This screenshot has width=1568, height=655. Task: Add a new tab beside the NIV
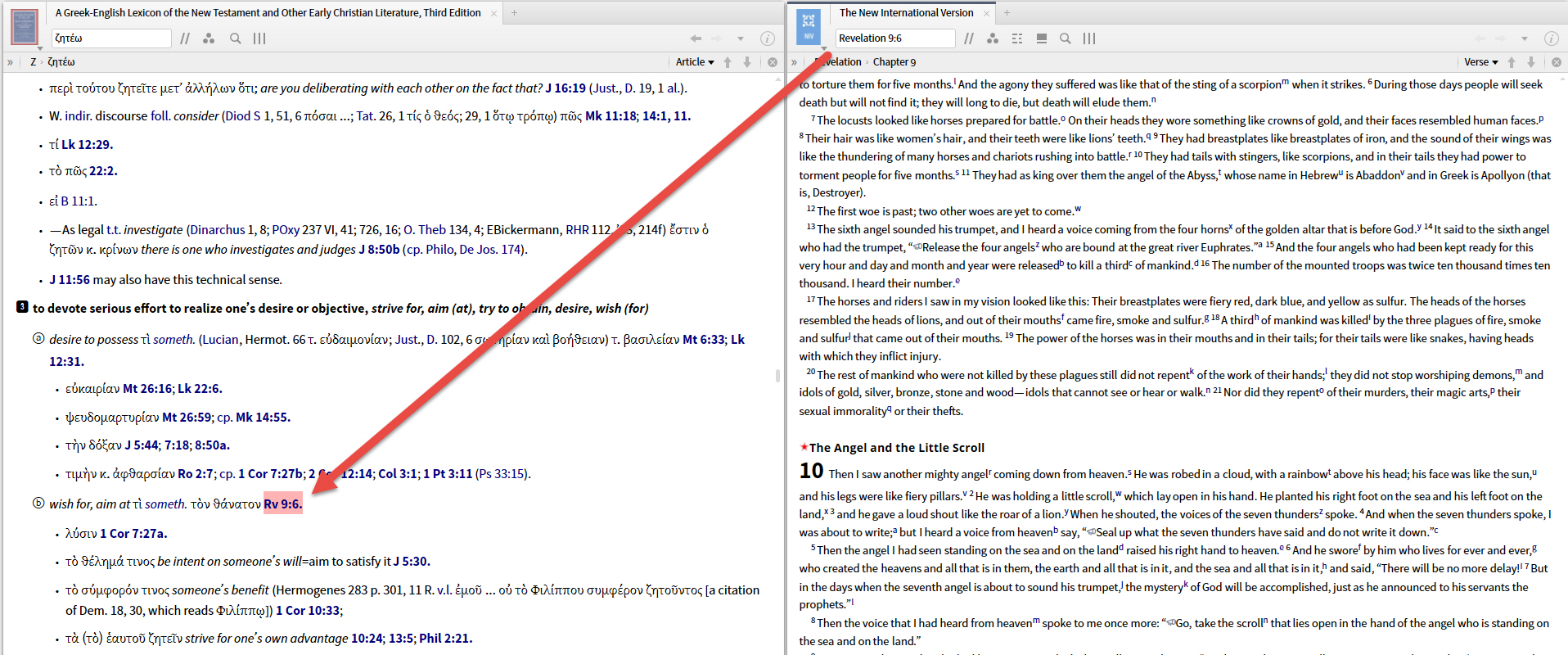(1007, 13)
